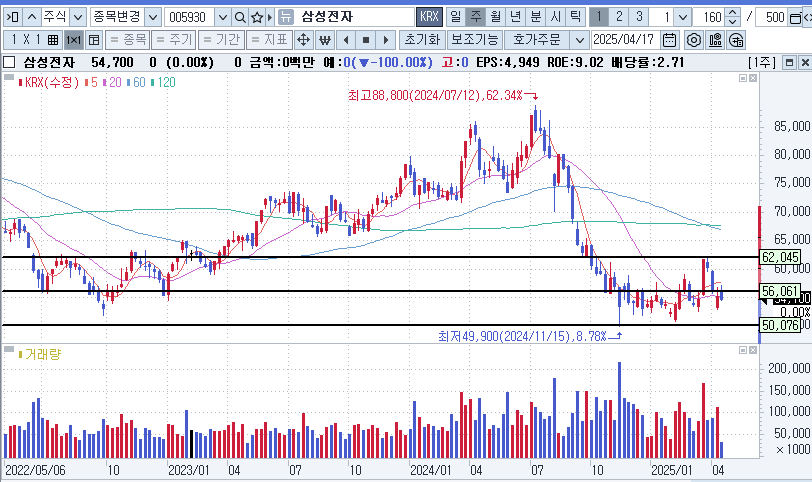This screenshot has width=812, height=482.
Task: Select the 년 yearly period
Action: coord(515,17)
